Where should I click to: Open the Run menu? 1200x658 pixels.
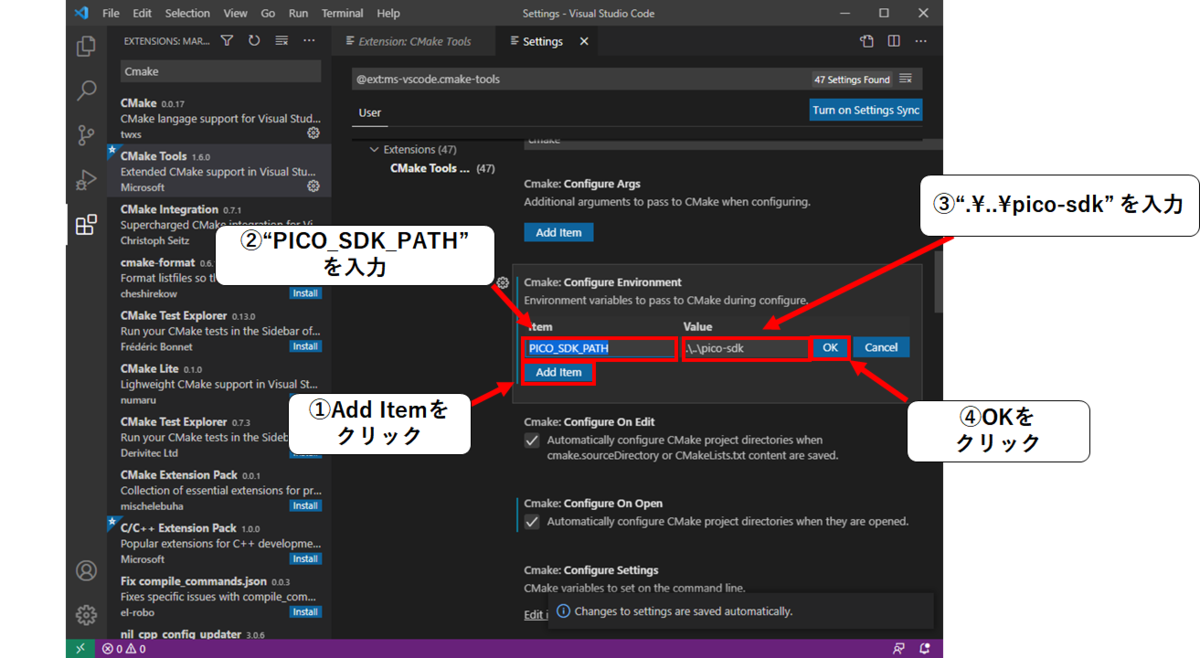[298, 13]
